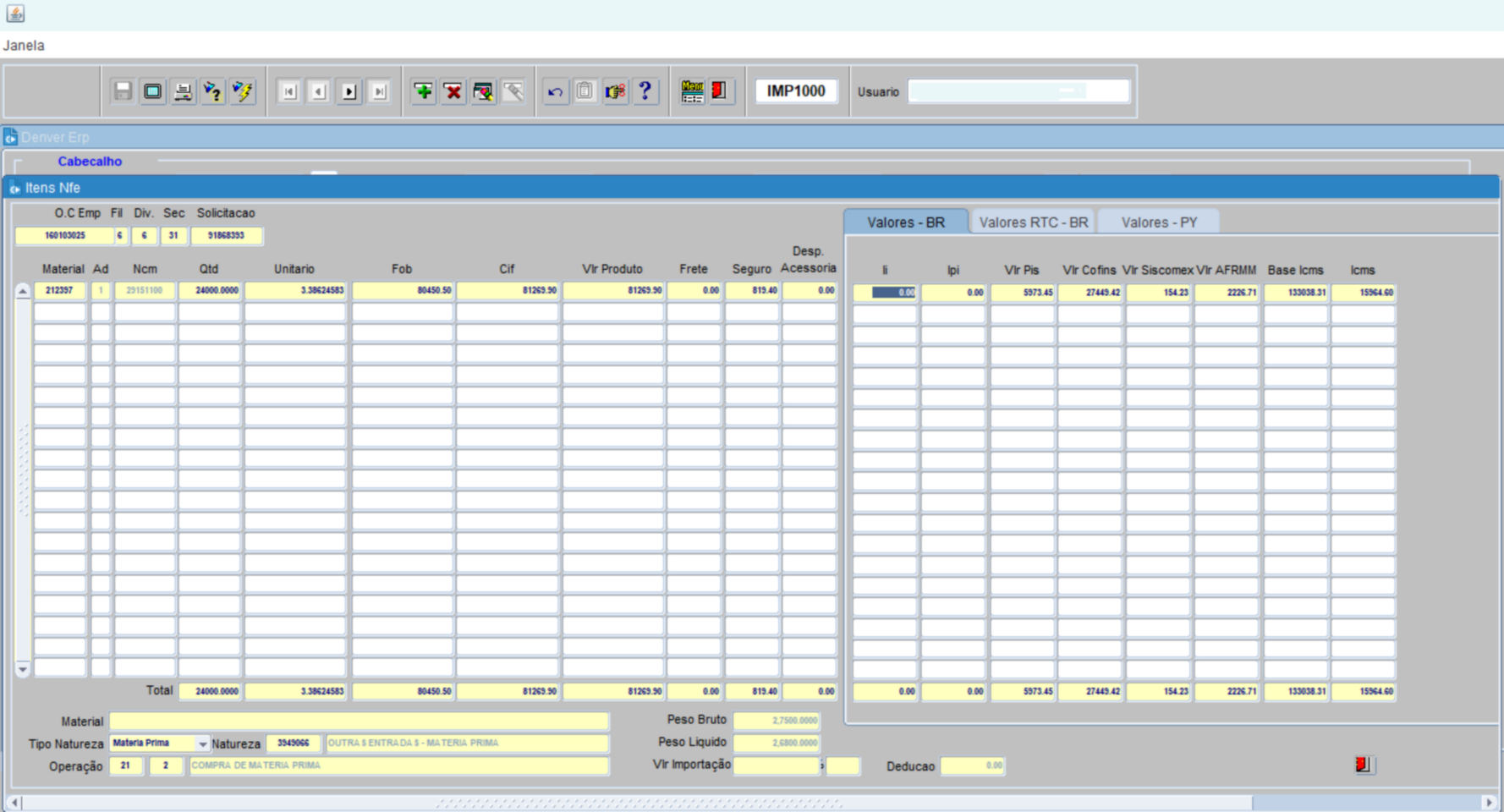Click the Deducao input field
The image size is (1504, 812).
point(972,766)
